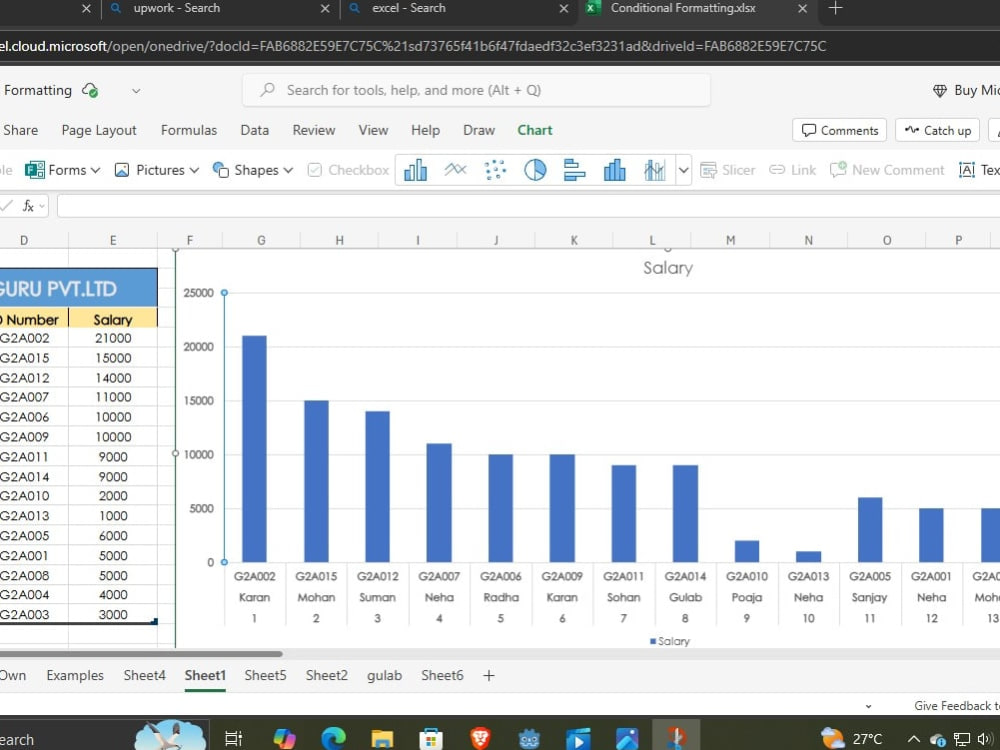Open the Shapes dropdown
Image resolution: width=1000 pixels, height=750 pixels.
[253, 170]
